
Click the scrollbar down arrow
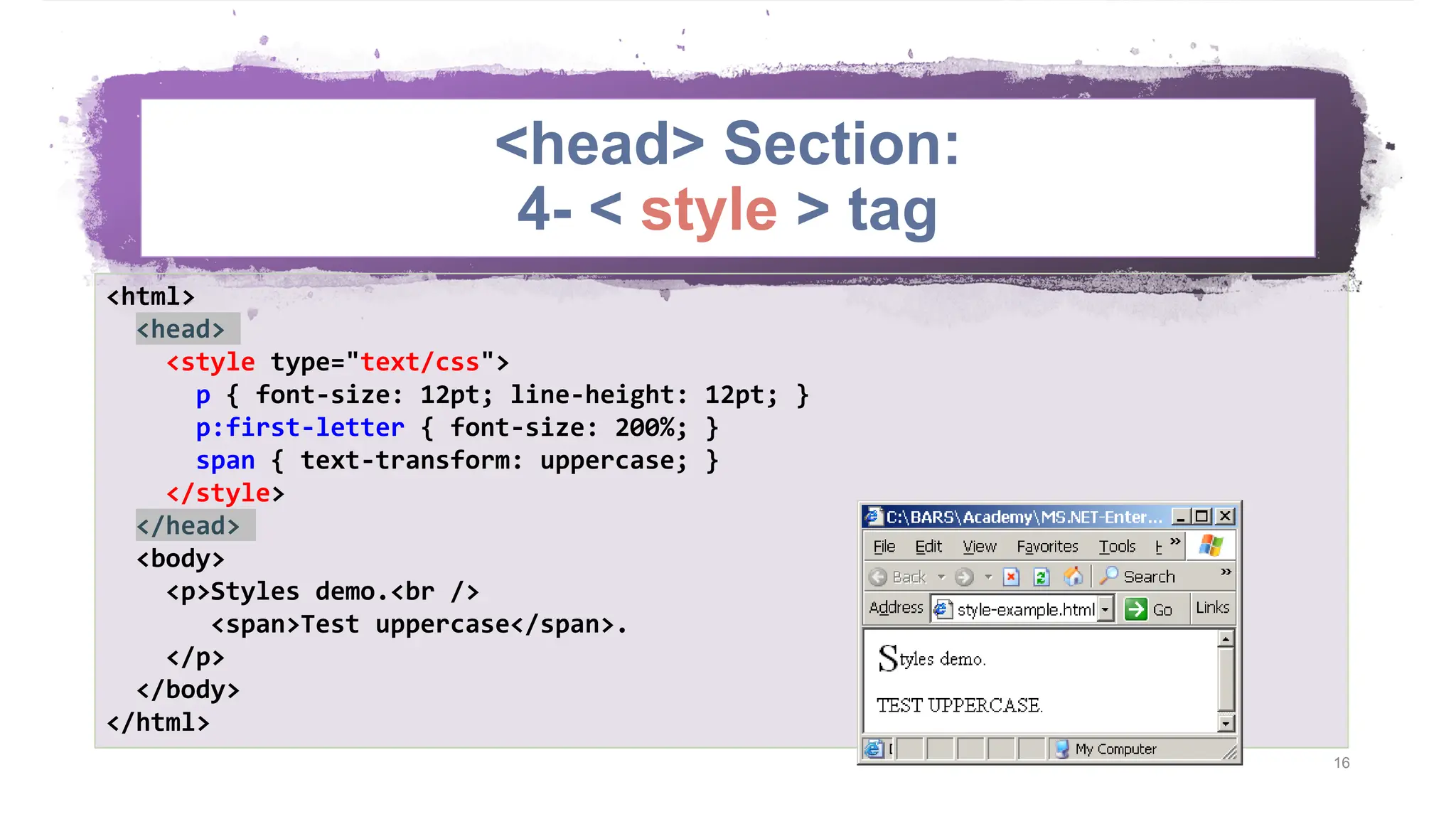click(1226, 724)
